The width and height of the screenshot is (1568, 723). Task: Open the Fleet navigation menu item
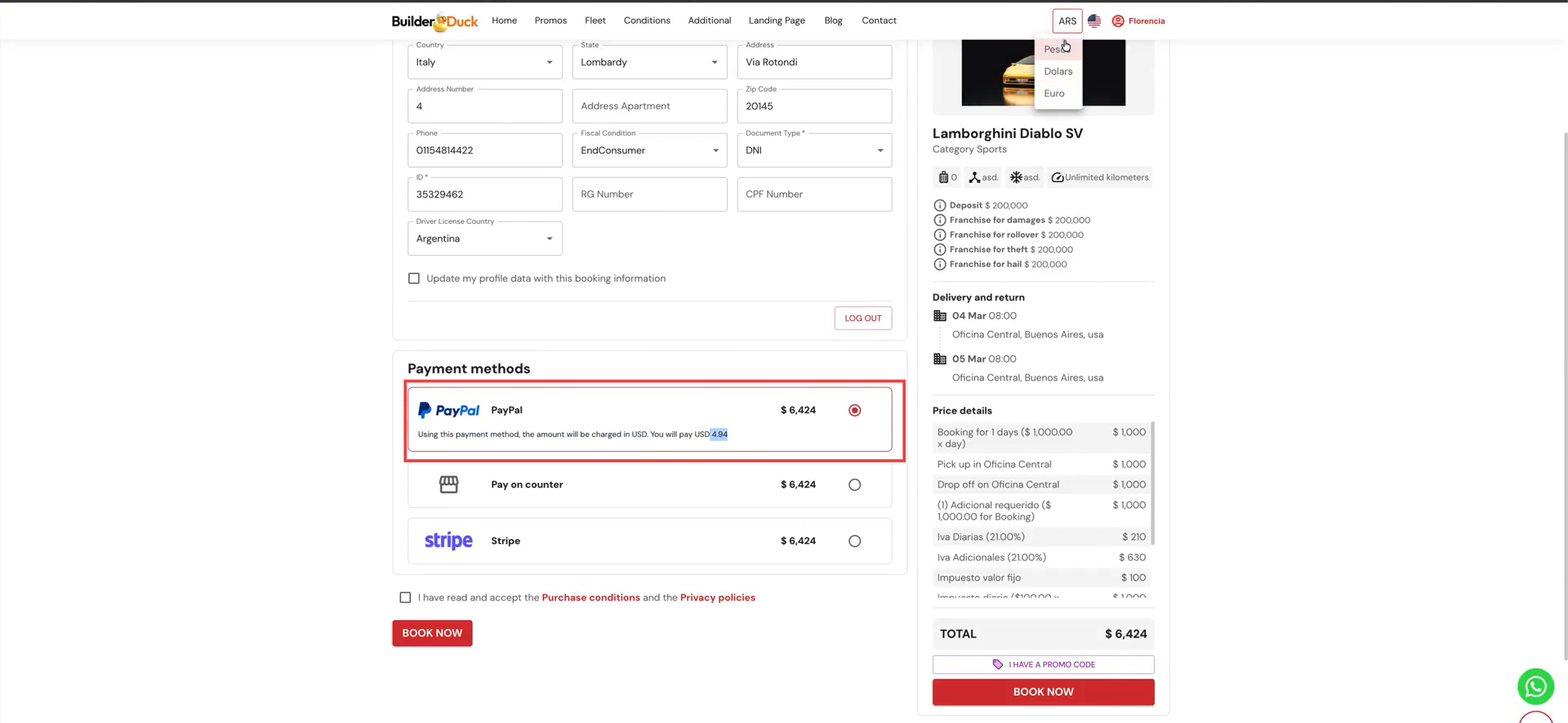[x=595, y=20]
